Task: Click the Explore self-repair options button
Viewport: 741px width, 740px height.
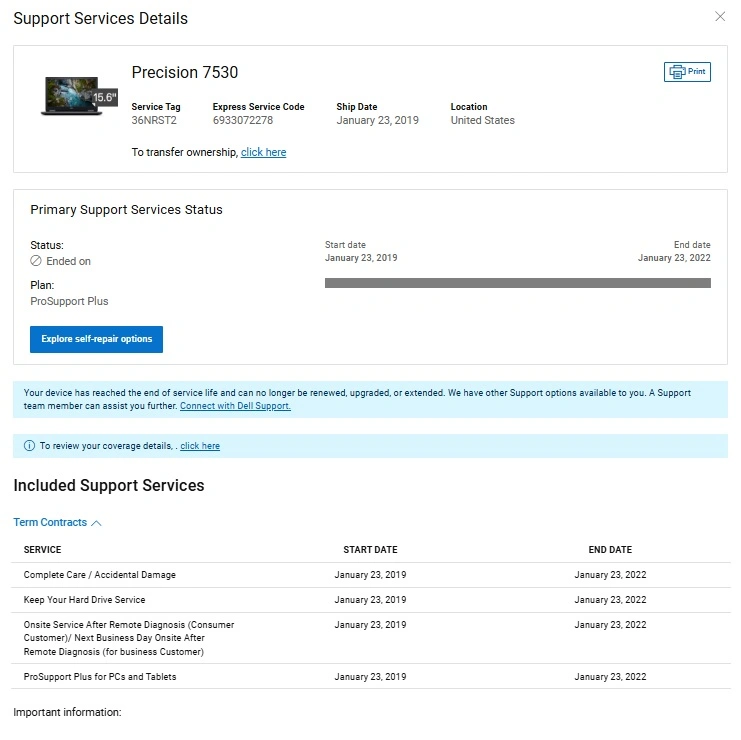Action: click(x=97, y=339)
